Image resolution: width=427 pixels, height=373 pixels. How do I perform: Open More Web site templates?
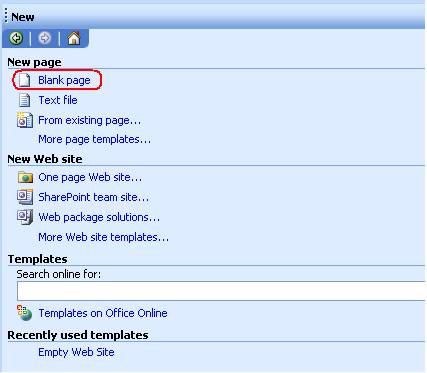click(x=103, y=237)
